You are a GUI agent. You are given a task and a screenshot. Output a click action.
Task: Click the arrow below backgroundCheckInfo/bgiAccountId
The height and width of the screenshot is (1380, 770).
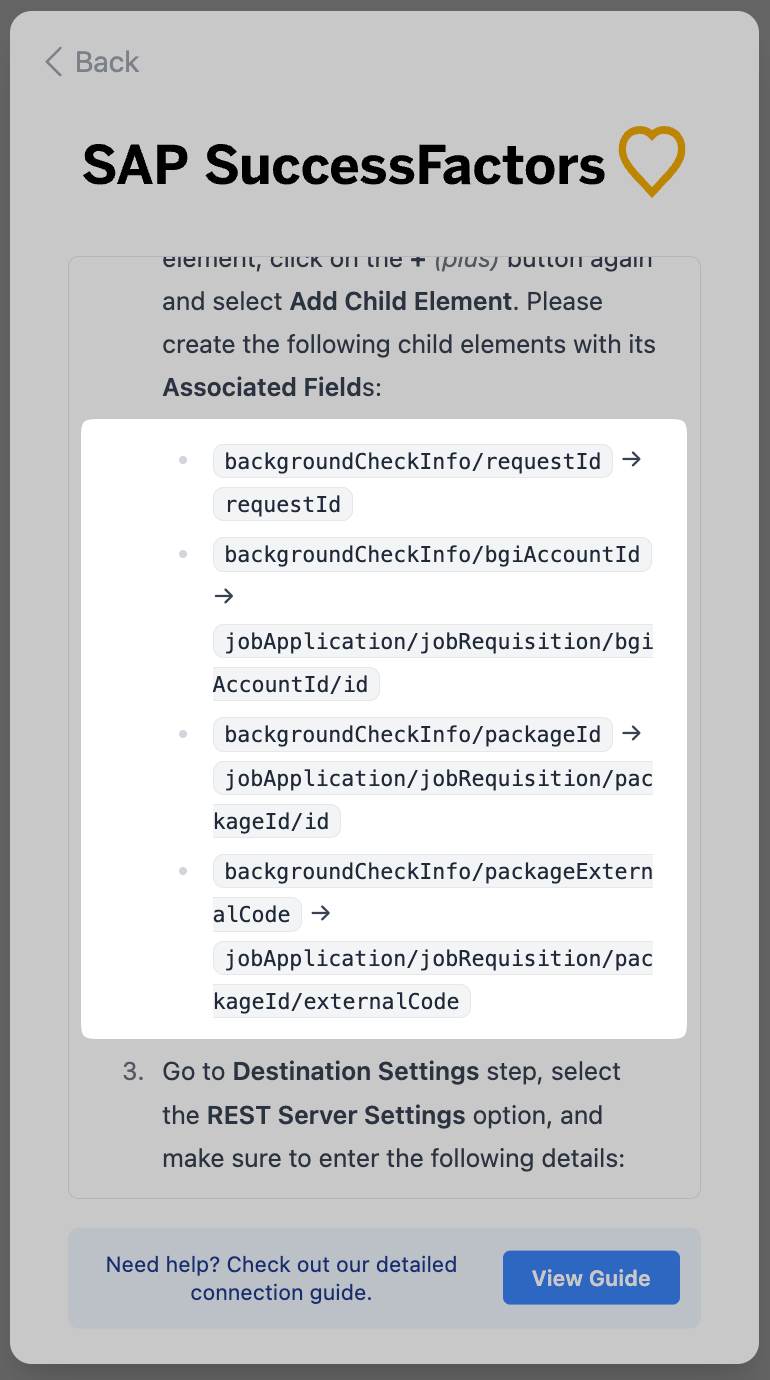[224, 596]
